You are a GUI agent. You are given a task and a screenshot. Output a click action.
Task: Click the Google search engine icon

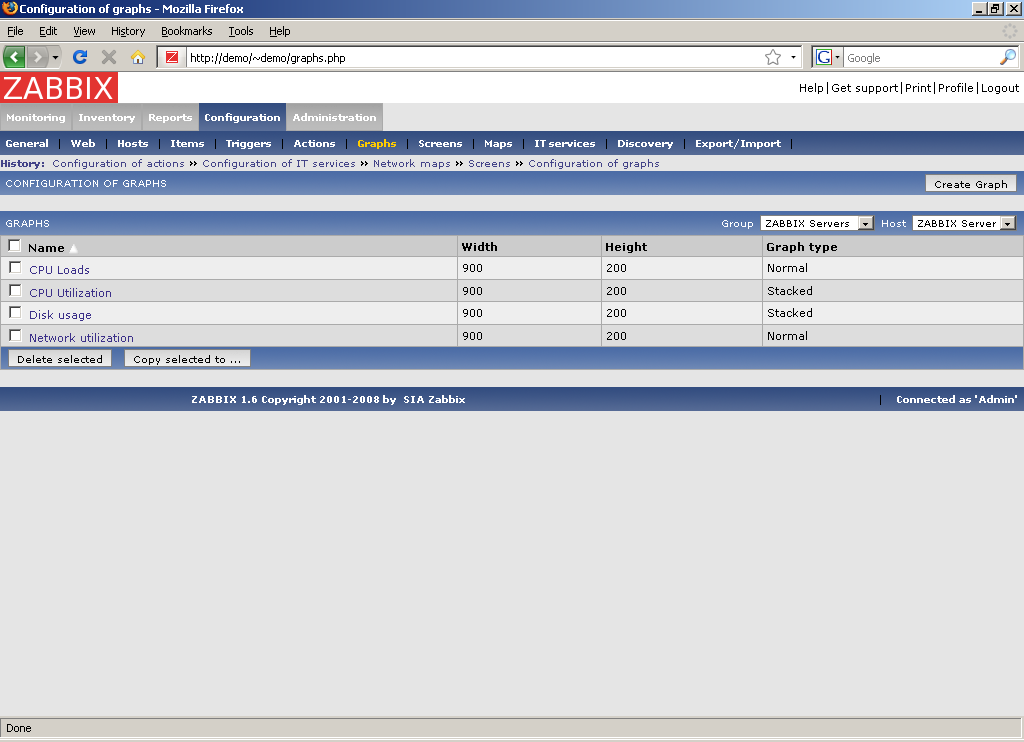pos(824,57)
